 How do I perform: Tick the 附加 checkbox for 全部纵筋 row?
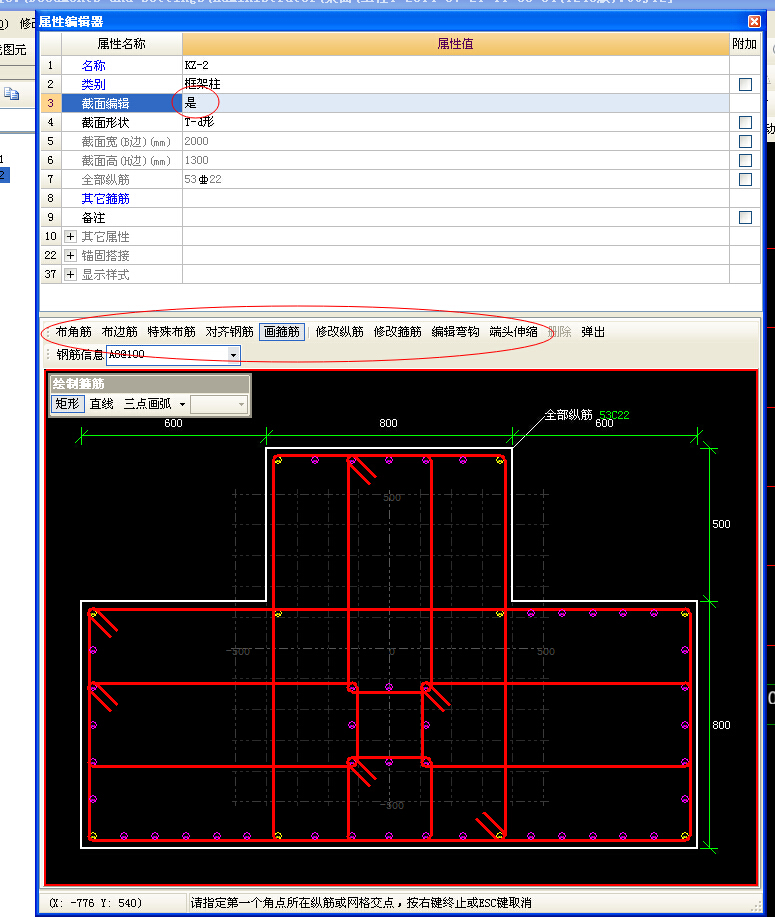coord(745,180)
